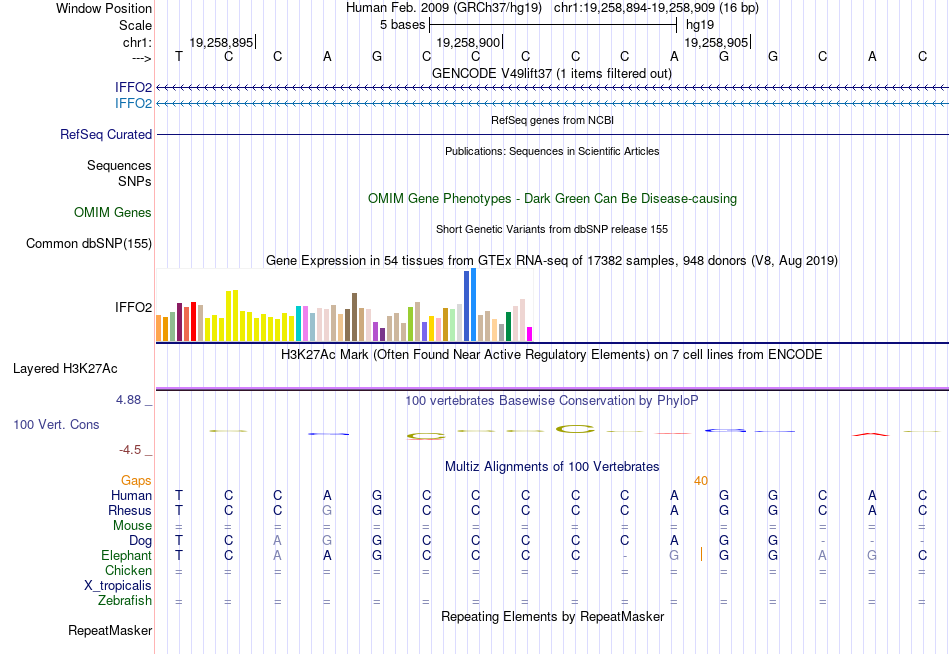Screen dimensions: 950x654
Task: Click the 19,258,895 position label
Action: (x=221, y=42)
